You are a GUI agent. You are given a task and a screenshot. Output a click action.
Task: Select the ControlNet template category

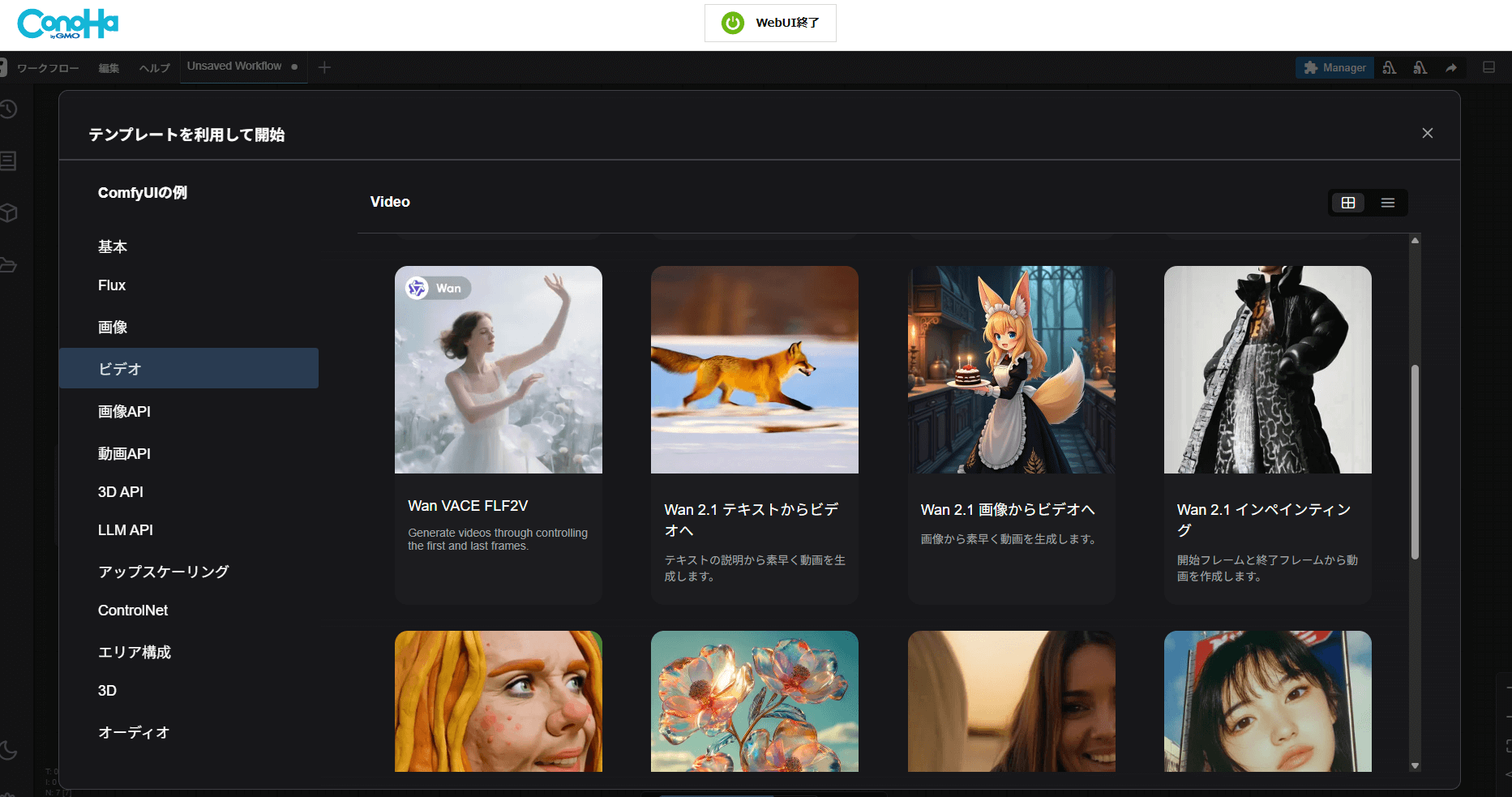pyautogui.click(x=188, y=610)
